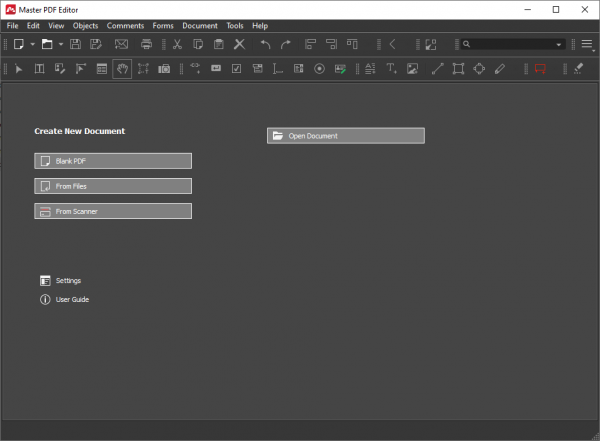Select the Hand tool in the toolbar
This screenshot has height=441, width=600.
point(122,69)
